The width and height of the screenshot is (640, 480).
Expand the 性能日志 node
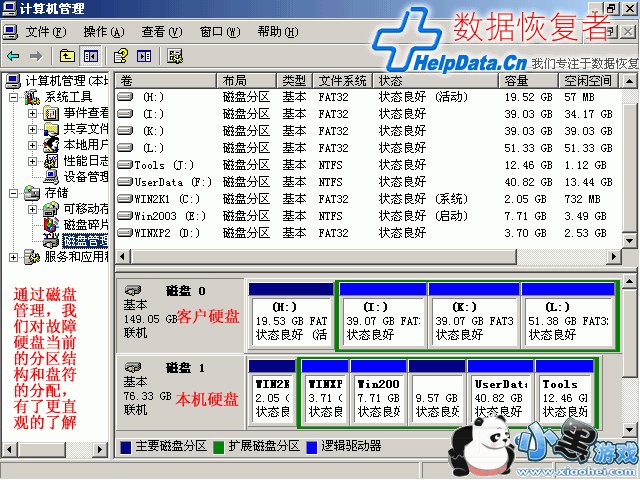click(33, 161)
